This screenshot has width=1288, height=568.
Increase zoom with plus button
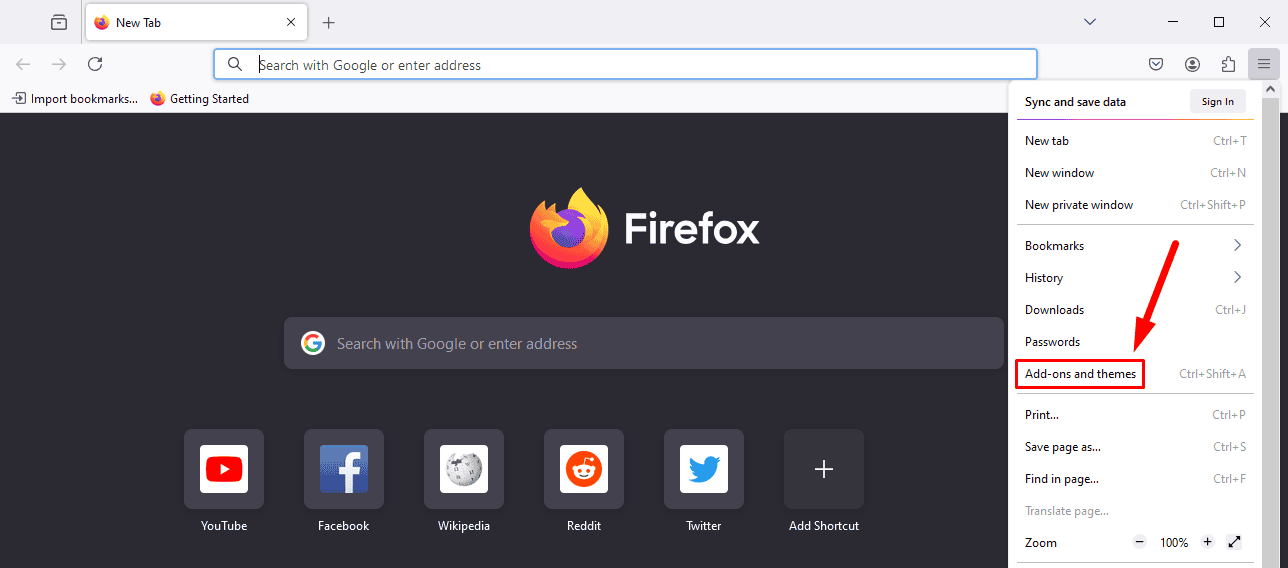[1207, 542]
